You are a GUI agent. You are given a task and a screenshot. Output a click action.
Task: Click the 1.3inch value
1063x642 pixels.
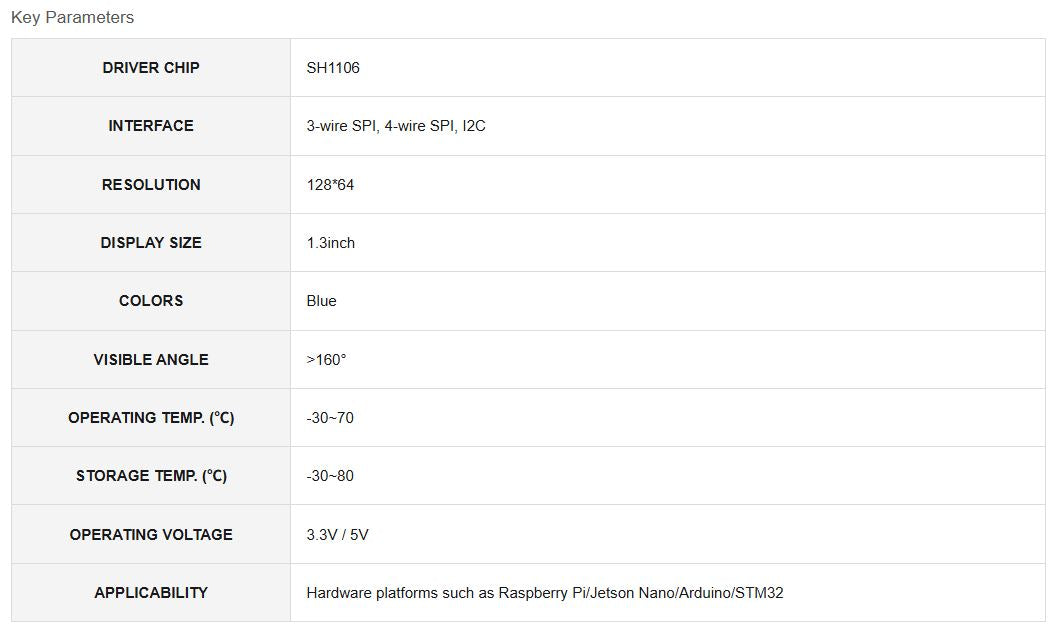(331, 243)
